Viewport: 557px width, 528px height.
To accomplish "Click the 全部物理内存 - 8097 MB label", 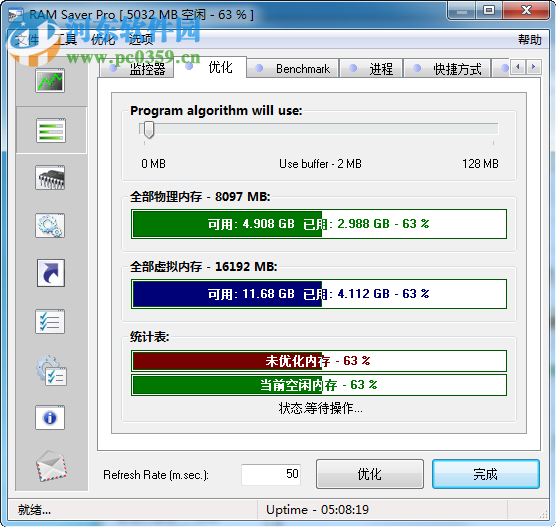I will 200,196.
